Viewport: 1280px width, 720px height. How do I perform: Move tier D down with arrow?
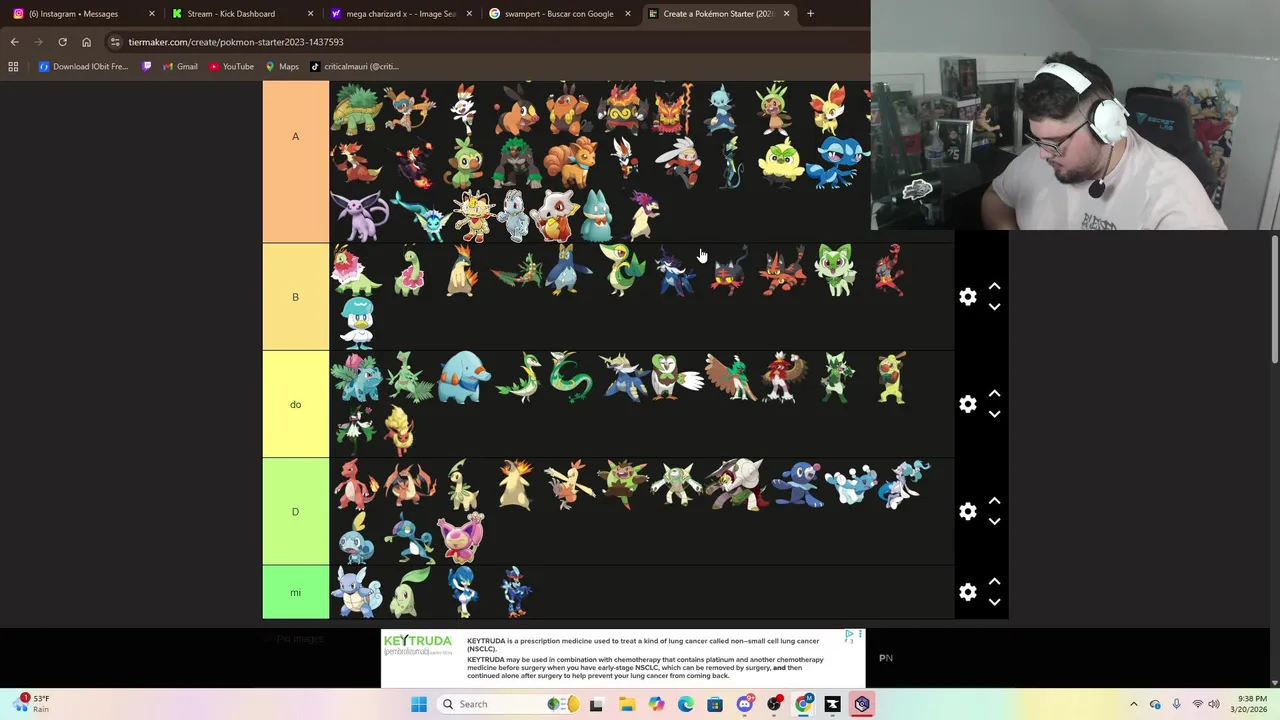point(994,521)
